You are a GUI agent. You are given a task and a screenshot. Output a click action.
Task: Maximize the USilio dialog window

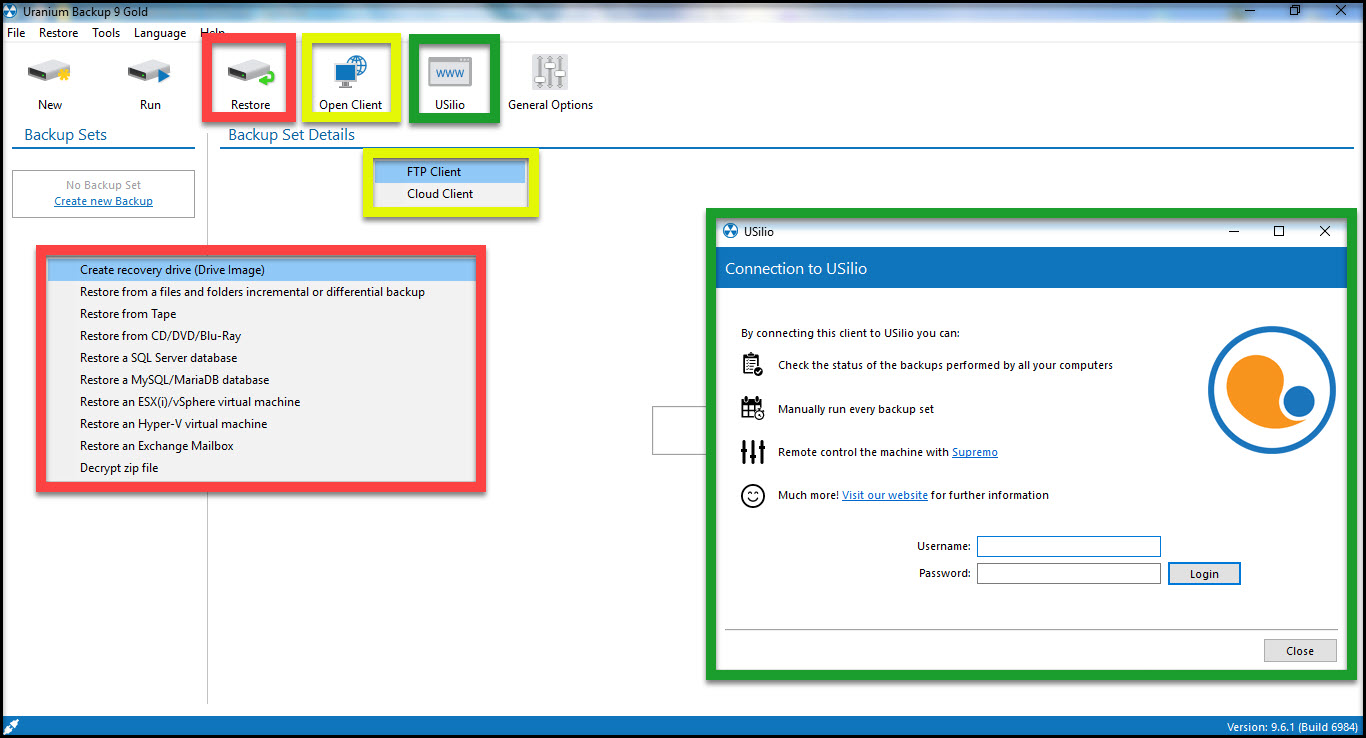[x=1279, y=231]
